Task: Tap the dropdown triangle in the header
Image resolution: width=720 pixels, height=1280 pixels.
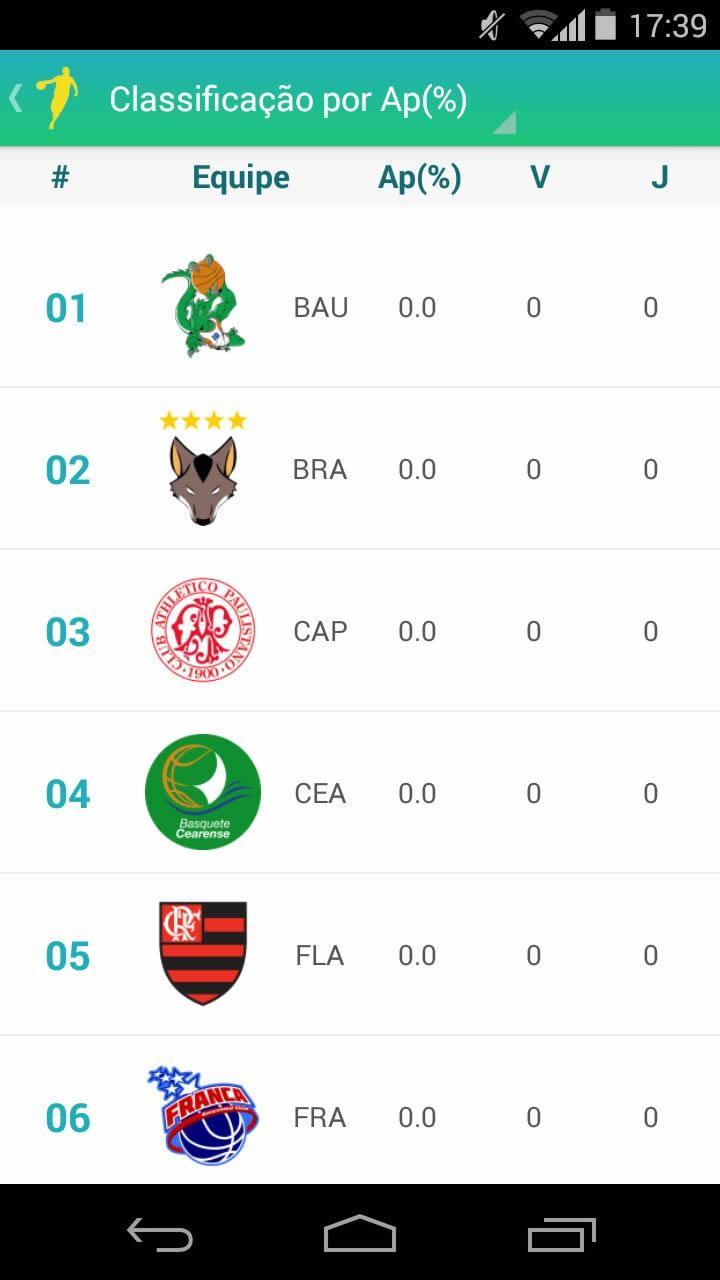Action: [x=505, y=123]
